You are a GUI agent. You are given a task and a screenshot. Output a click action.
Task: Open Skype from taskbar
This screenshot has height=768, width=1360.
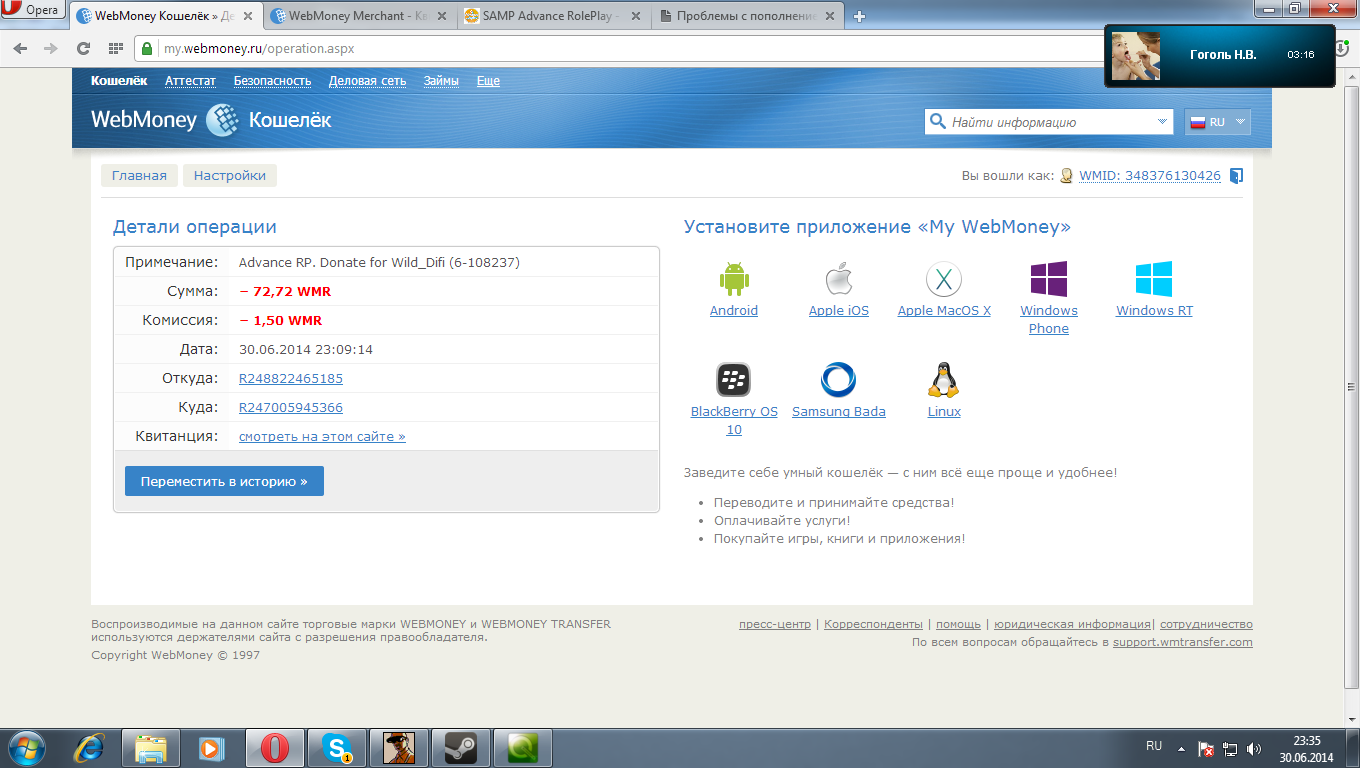[x=337, y=748]
